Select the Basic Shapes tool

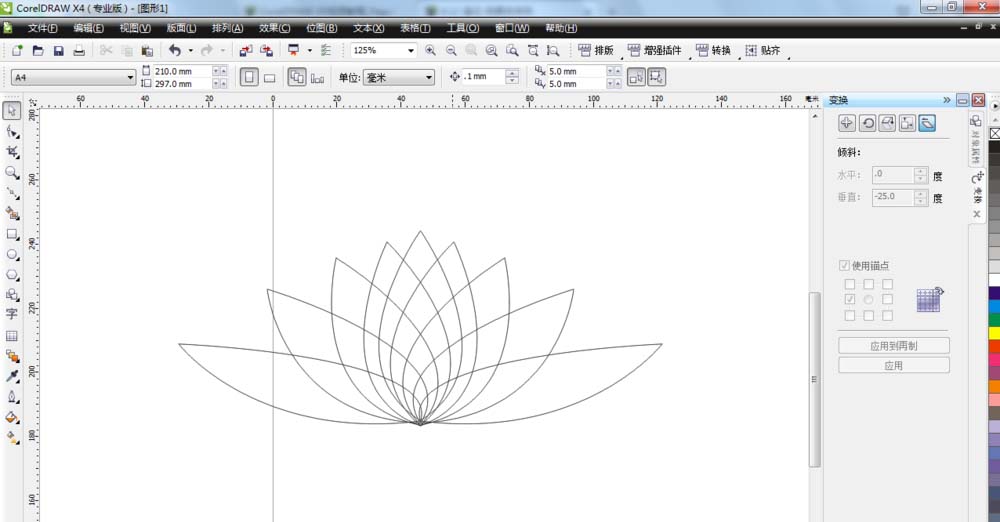11,294
